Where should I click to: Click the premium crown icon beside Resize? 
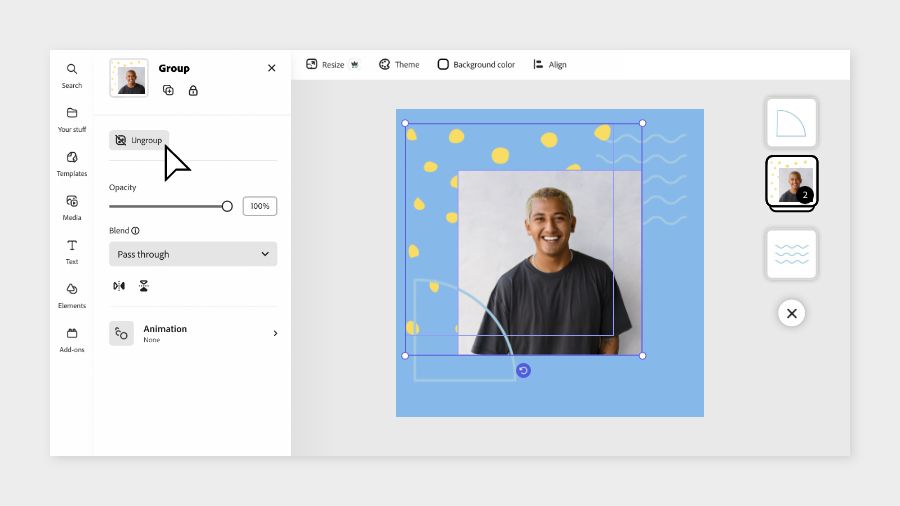(355, 64)
